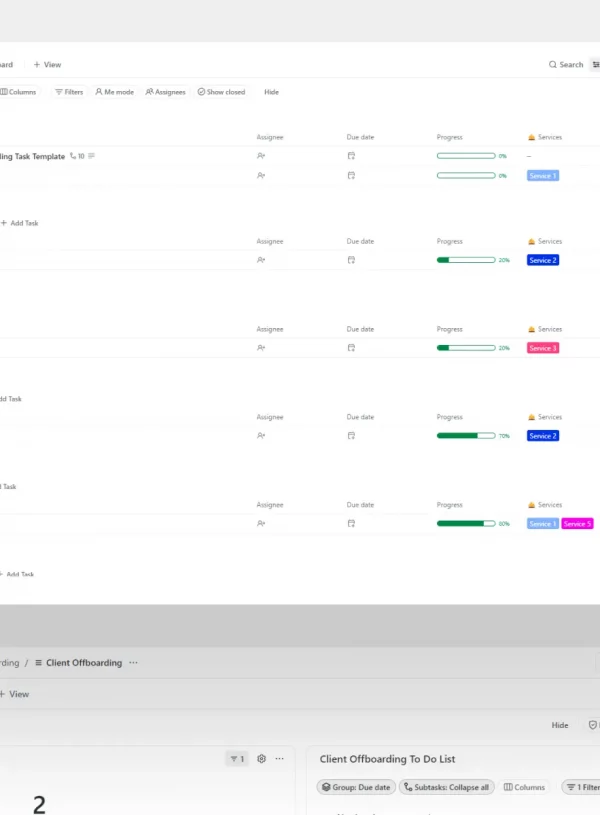The image size is (600, 815).
Task: Open the 1 Filter chip in To Do List
Action: click(581, 787)
